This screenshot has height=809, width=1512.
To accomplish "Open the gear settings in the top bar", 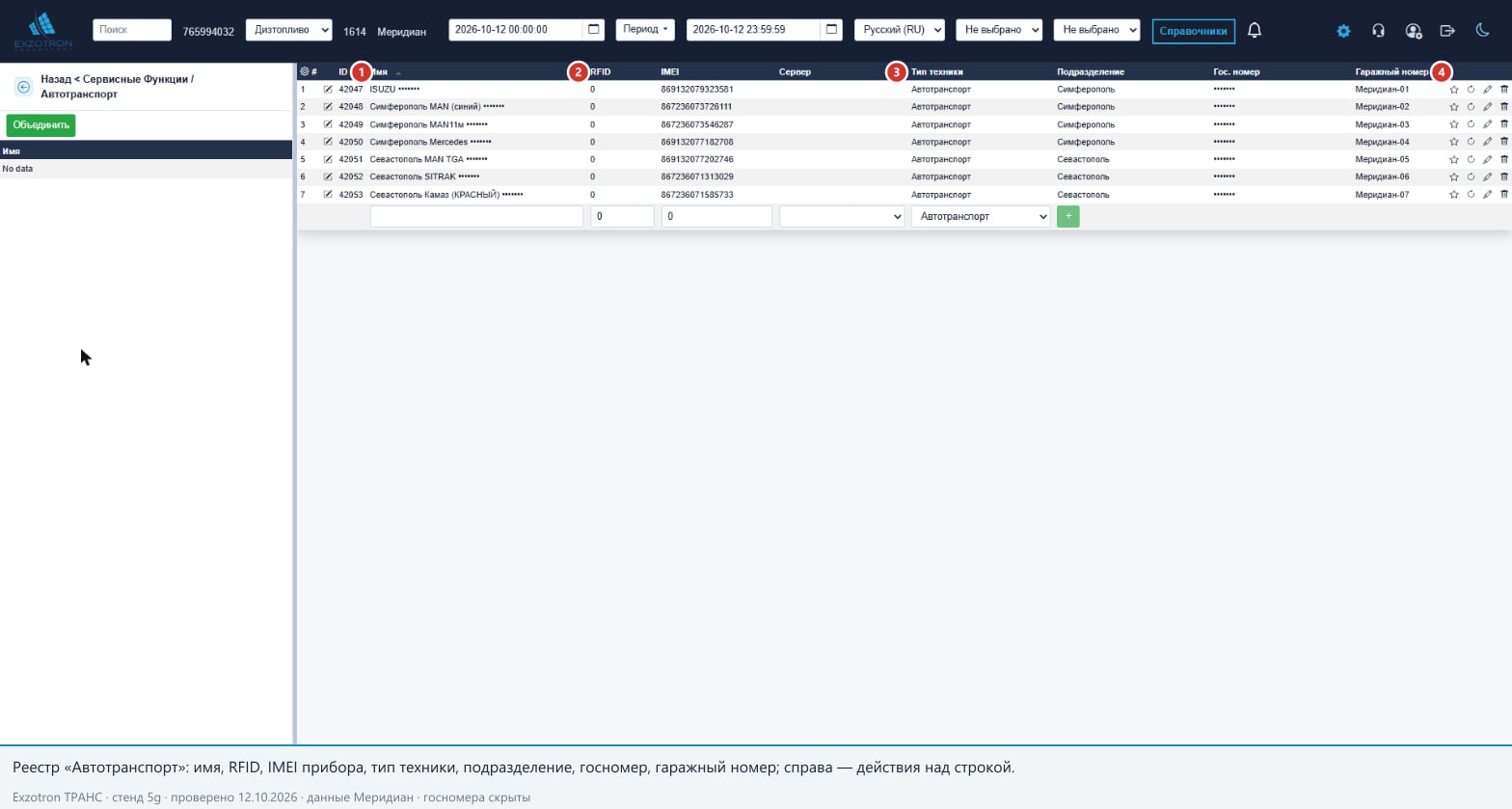I will [1343, 31].
